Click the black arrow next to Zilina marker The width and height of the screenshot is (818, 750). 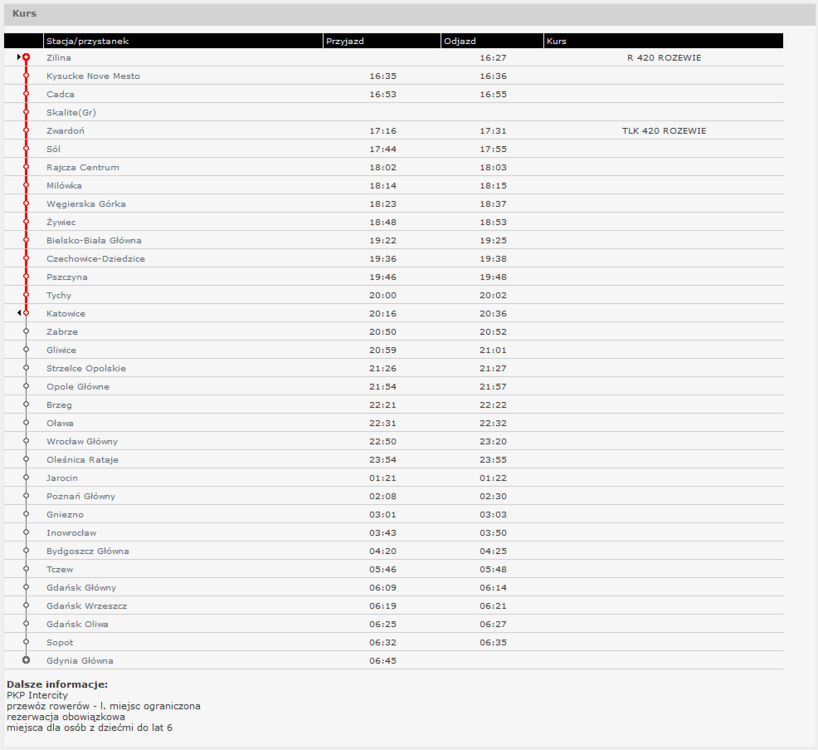tap(19, 57)
